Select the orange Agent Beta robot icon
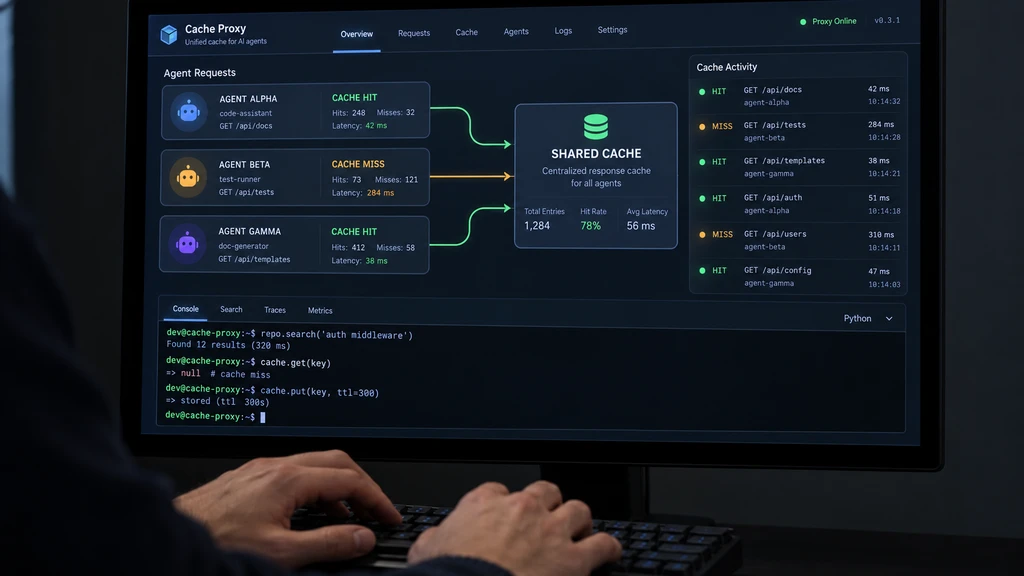The width and height of the screenshot is (1024, 576). 187,177
